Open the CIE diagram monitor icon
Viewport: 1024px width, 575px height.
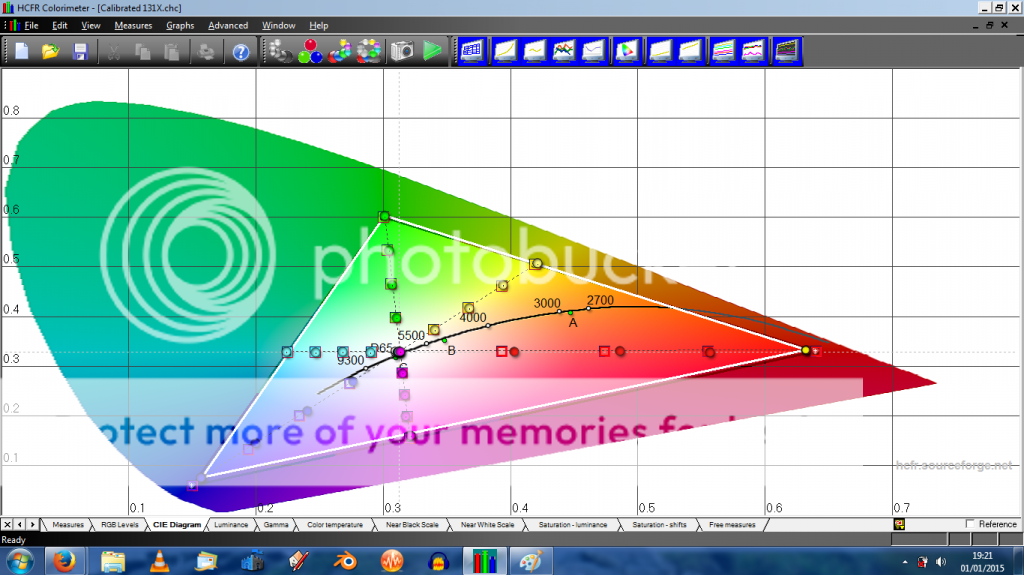tap(627, 51)
